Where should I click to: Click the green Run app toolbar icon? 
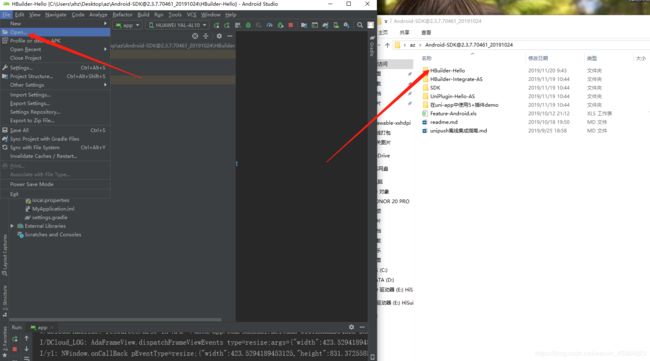216,25
